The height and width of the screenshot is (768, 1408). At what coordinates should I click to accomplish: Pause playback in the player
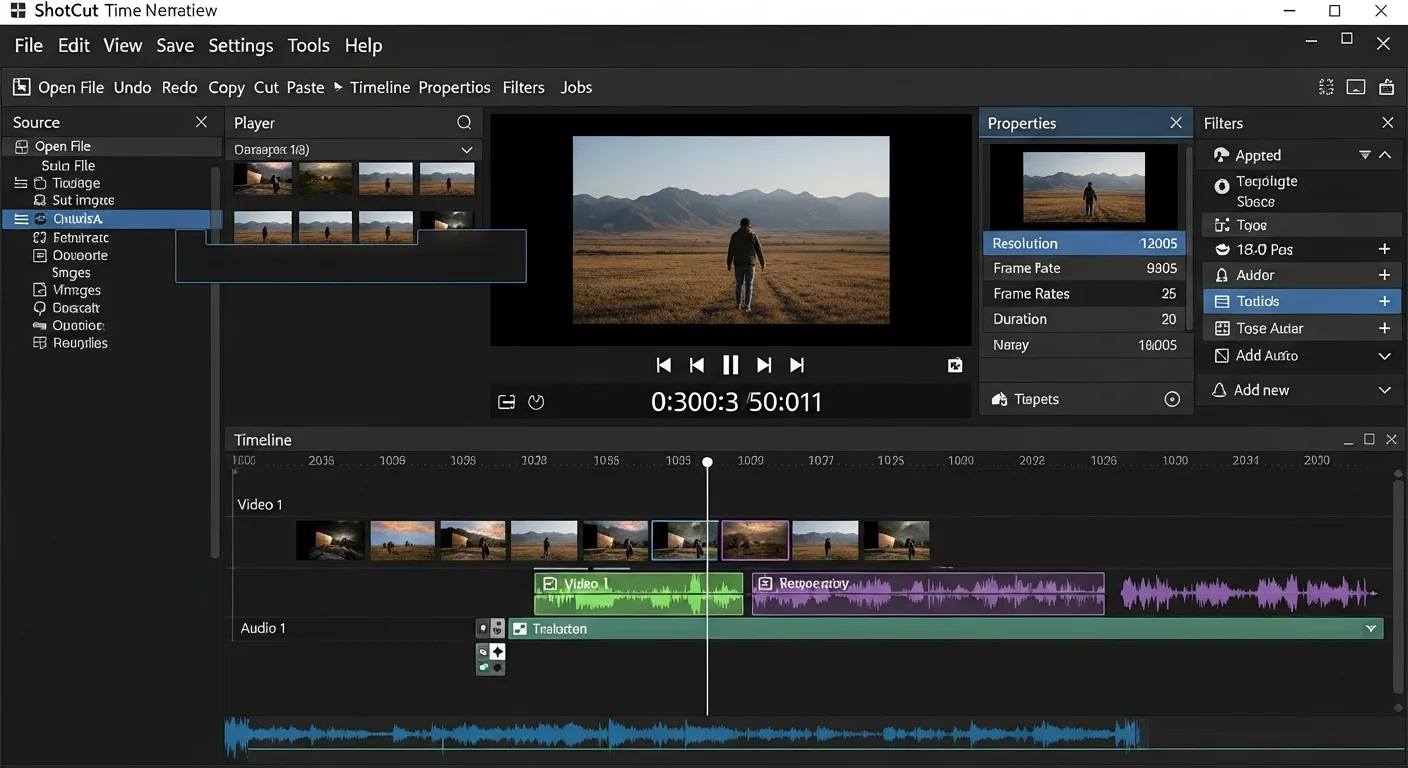(730, 365)
